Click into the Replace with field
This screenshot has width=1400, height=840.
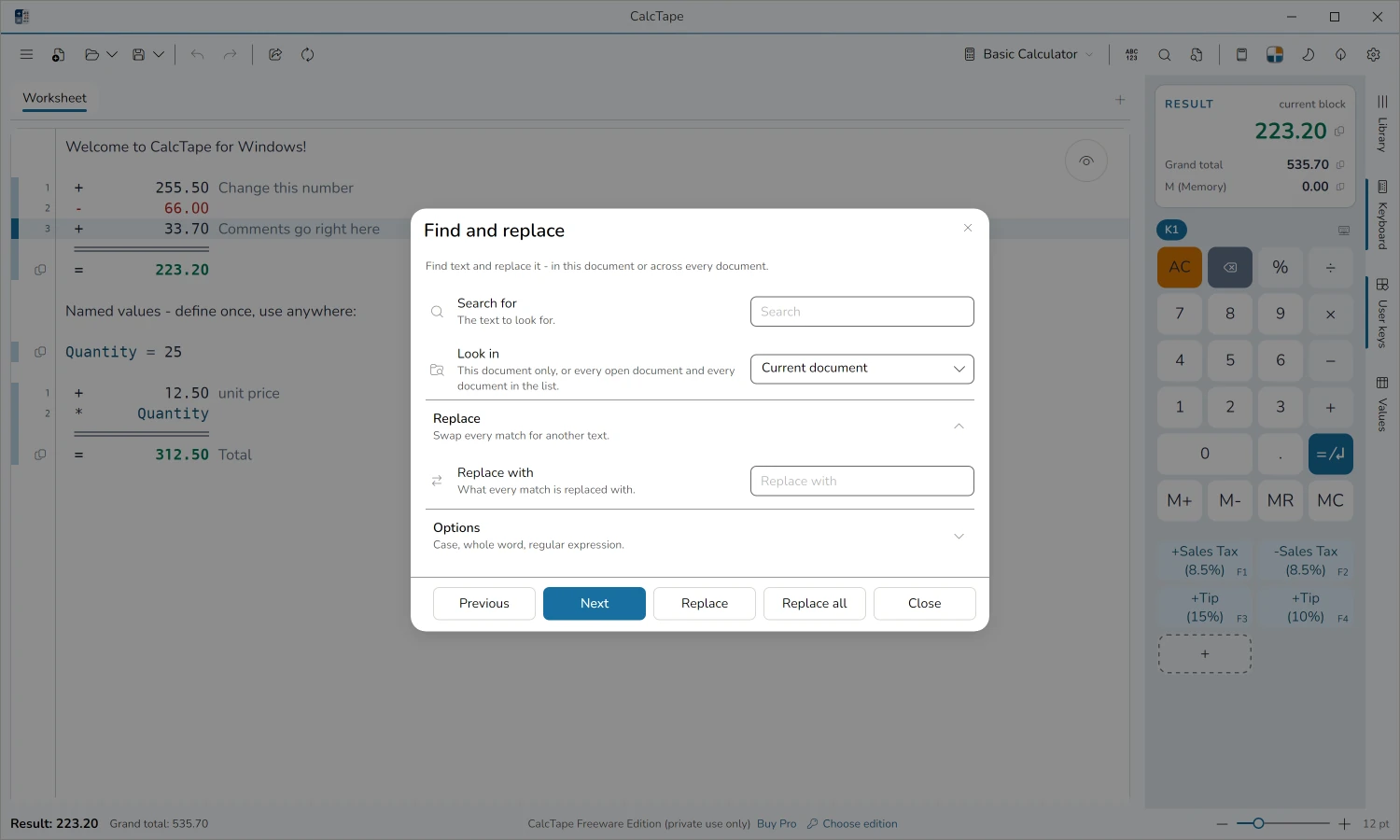click(862, 481)
